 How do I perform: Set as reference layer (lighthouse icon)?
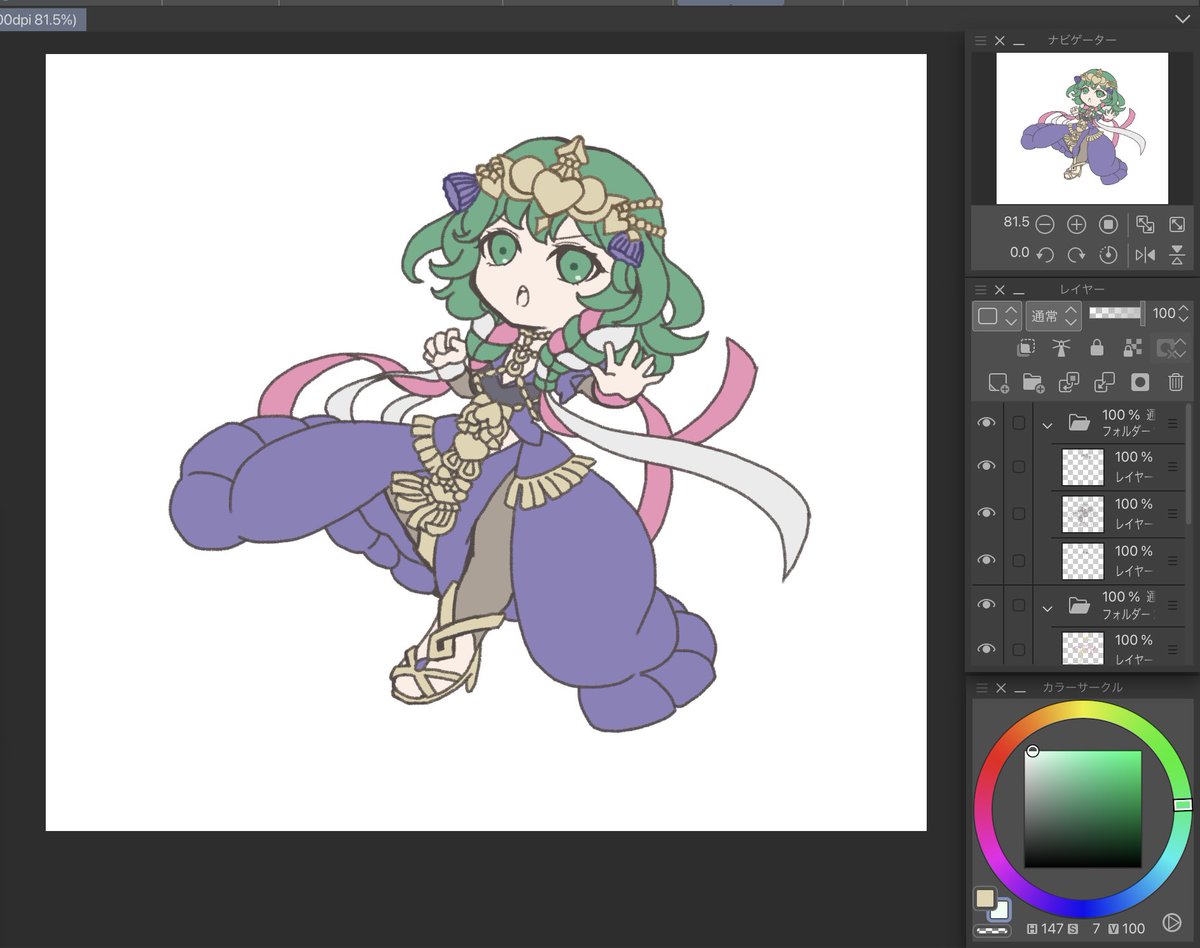click(x=1061, y=348)
